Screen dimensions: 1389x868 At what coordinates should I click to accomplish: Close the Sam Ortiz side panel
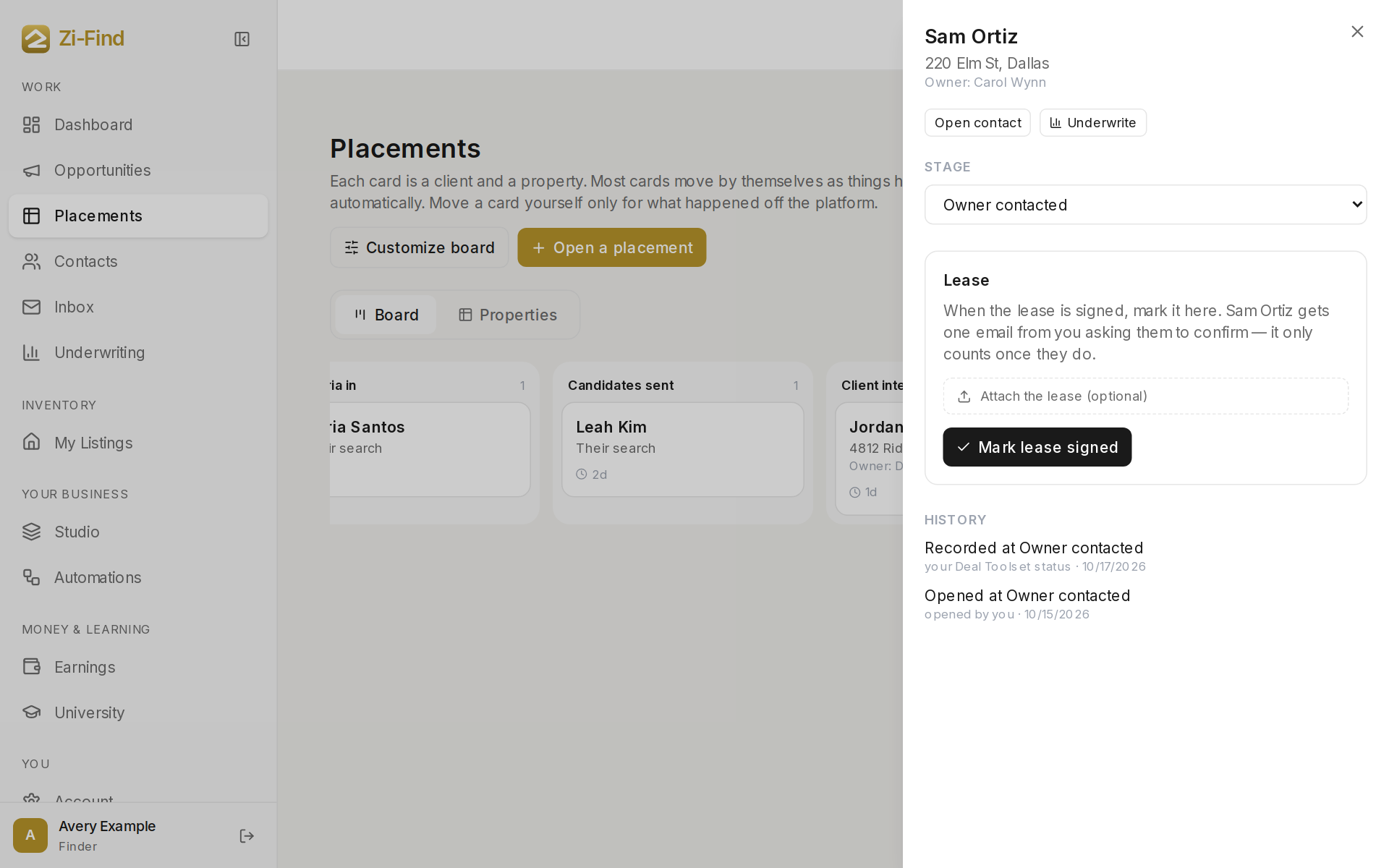tap(1357, 31)
